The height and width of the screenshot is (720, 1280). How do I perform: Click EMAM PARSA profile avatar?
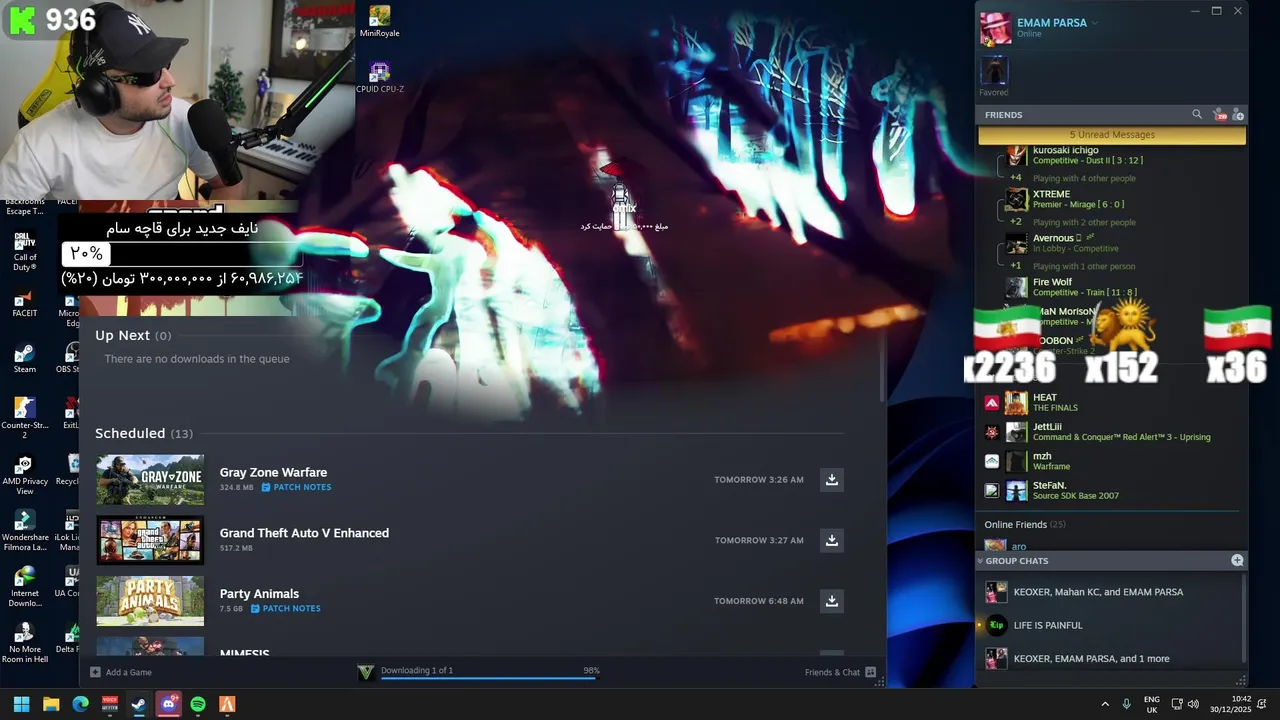995,29
